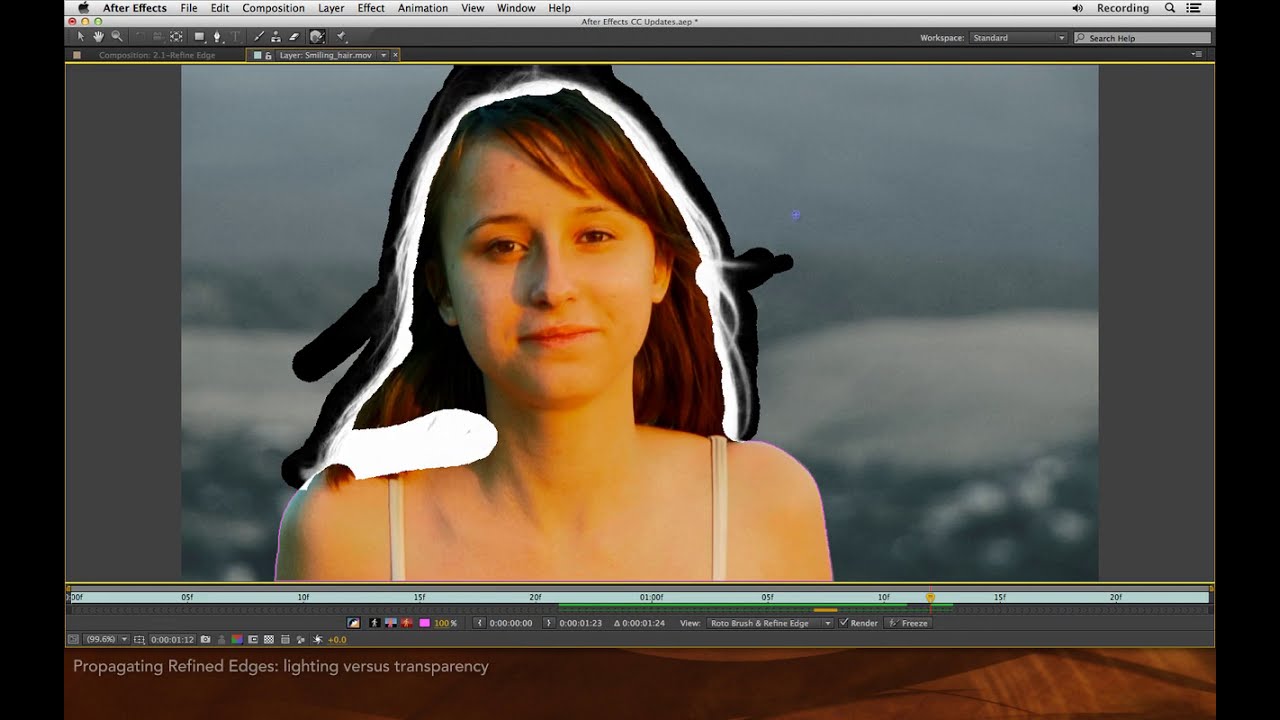1280x720 pixels.
Task: Open the File menu
Action: [x=188, y=8]
